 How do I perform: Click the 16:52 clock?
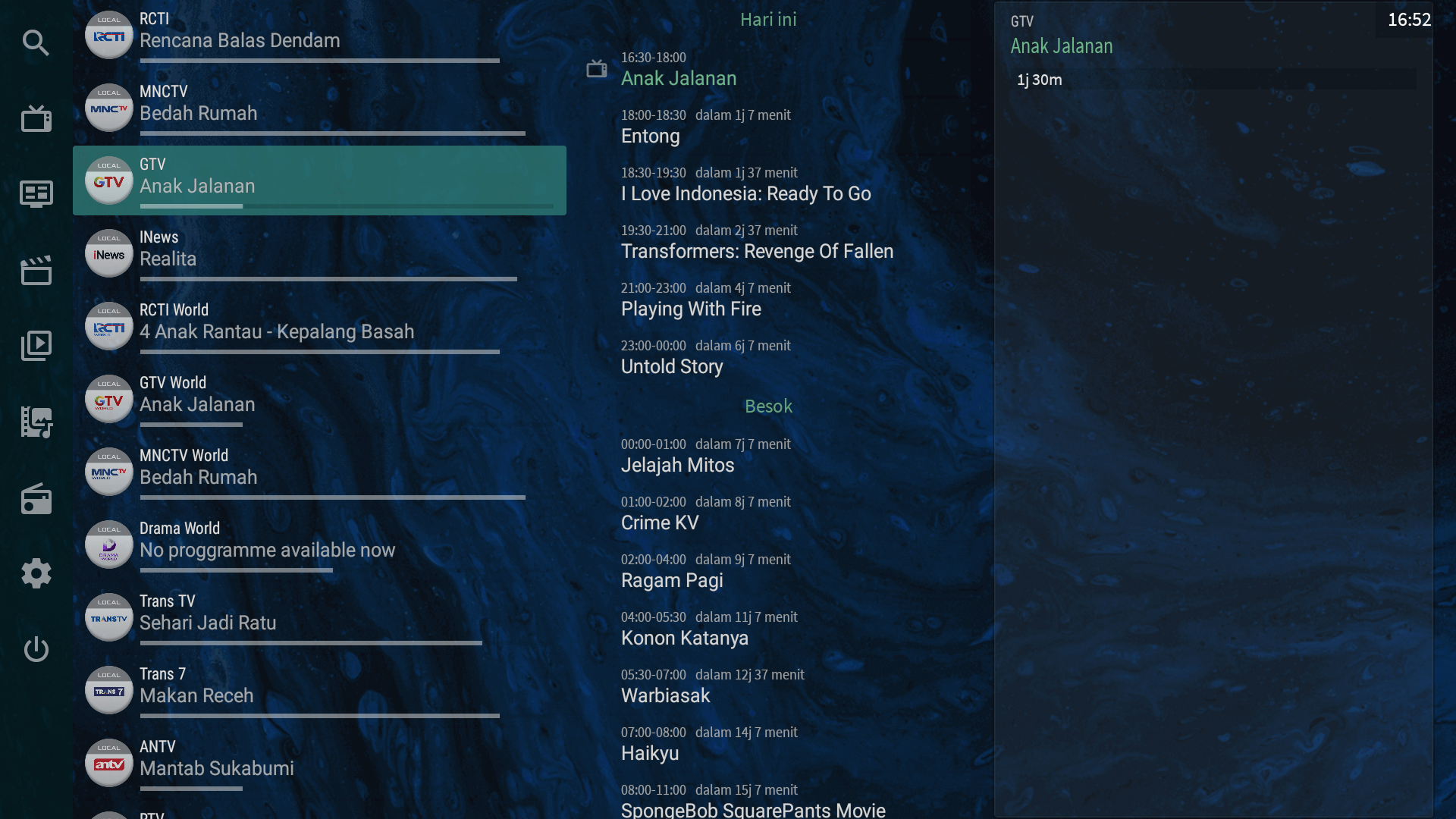1409,20
